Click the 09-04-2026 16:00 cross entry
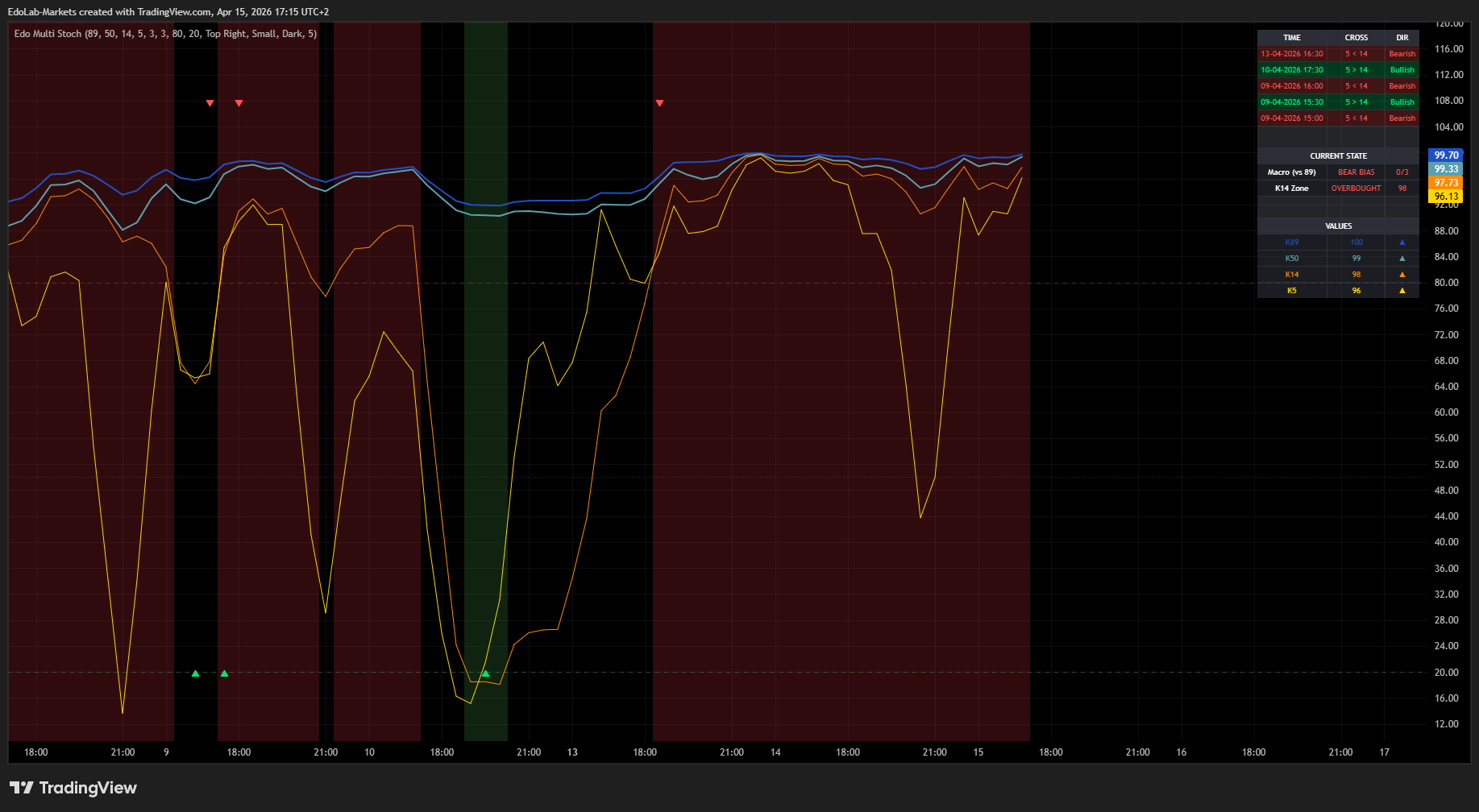Image resolution: width=1479 pixels, height=812 pixels. [x=1292, y=86]
